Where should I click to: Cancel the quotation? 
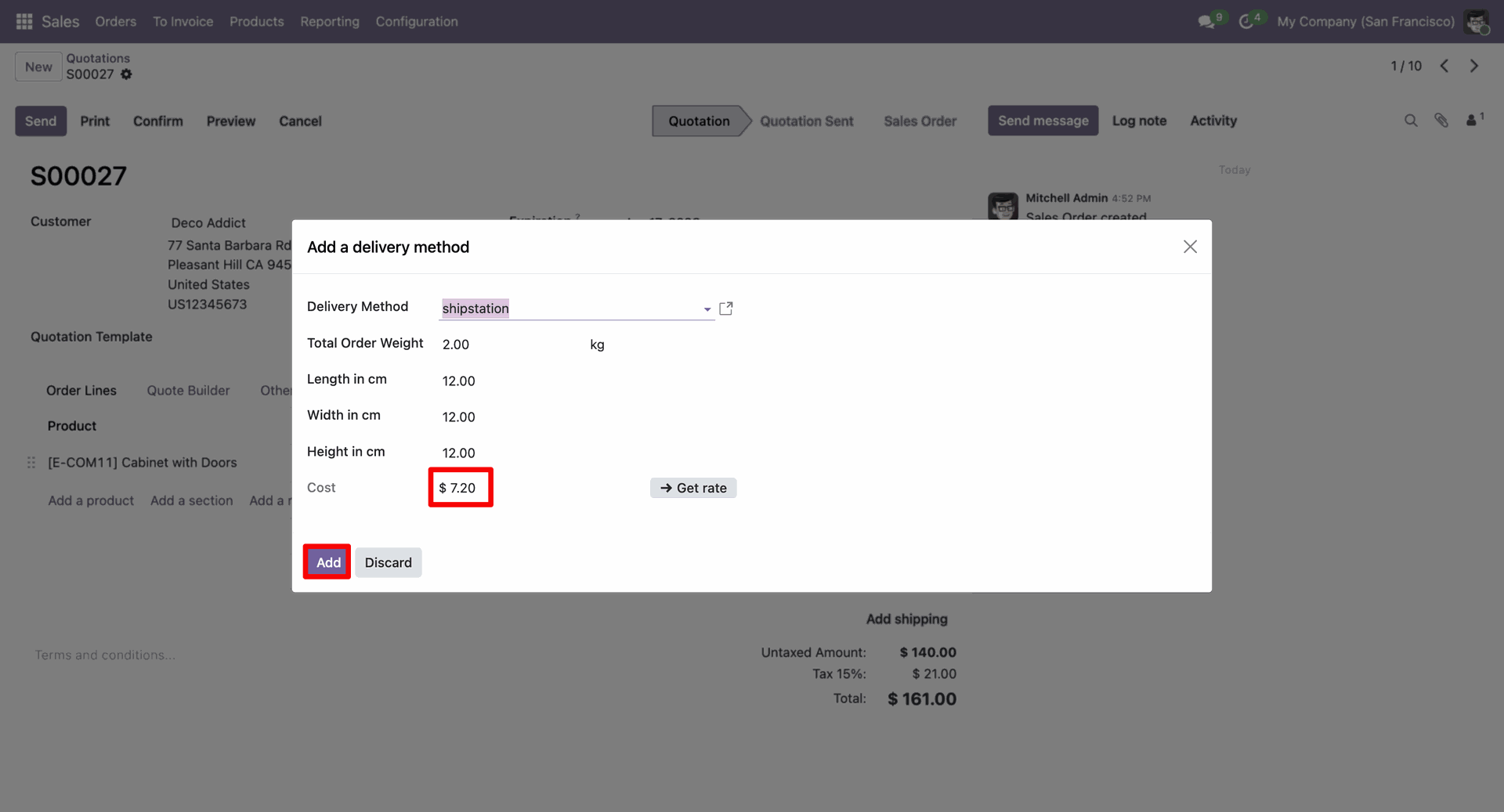click(x=301, y=121)
